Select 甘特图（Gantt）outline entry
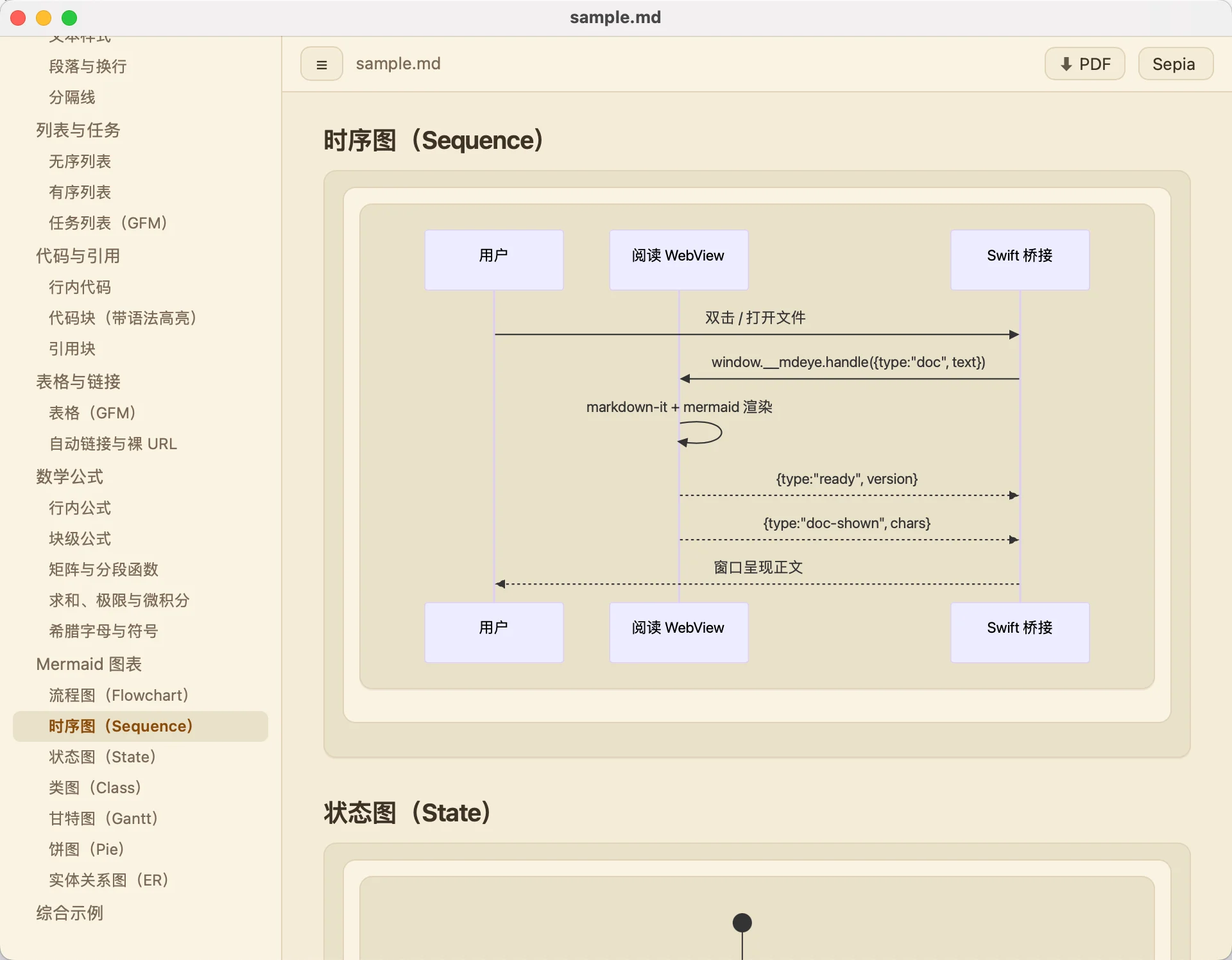Image resolution: width=1232 pixels, height=960 pixels. click(x=103, y=819)
